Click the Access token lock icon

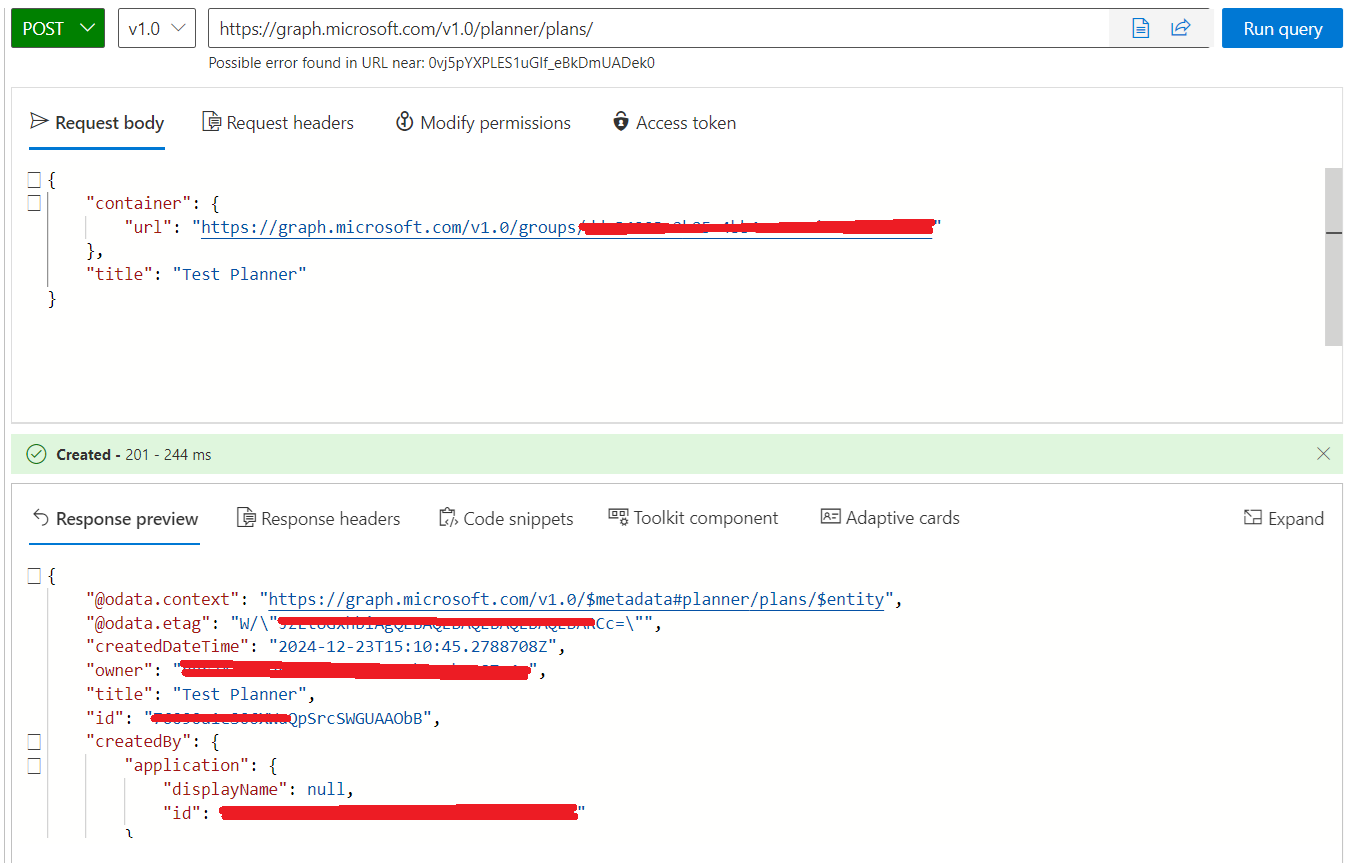pos(621,121)
